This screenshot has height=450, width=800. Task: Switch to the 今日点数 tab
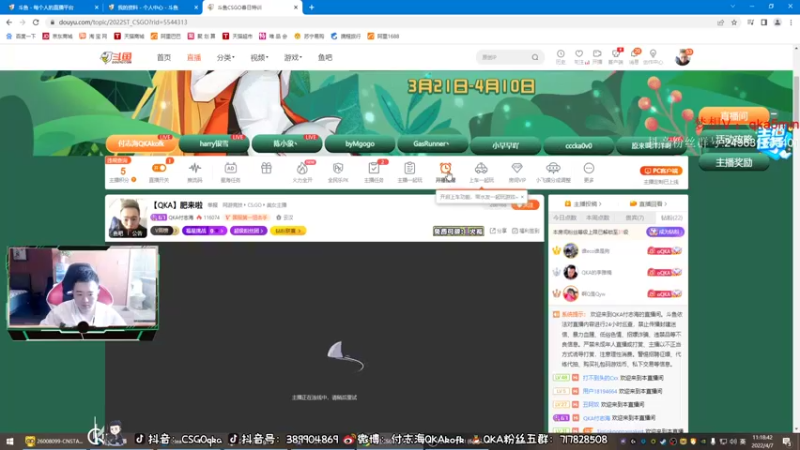tap(565, 218)
